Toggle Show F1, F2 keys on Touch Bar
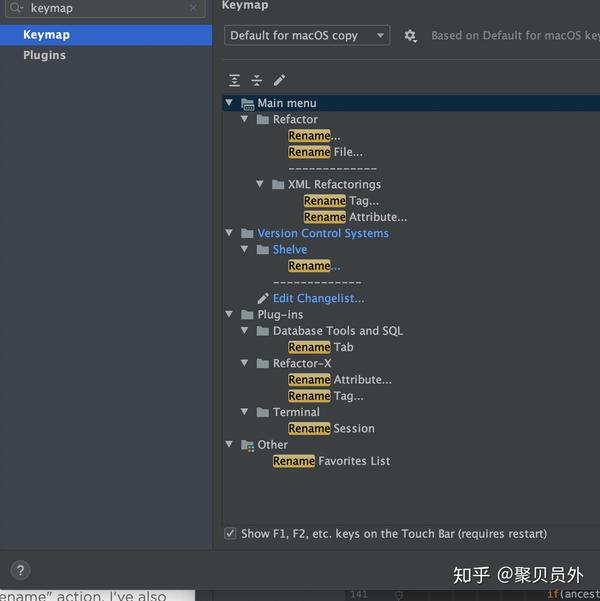 click(x=230, y=533)
